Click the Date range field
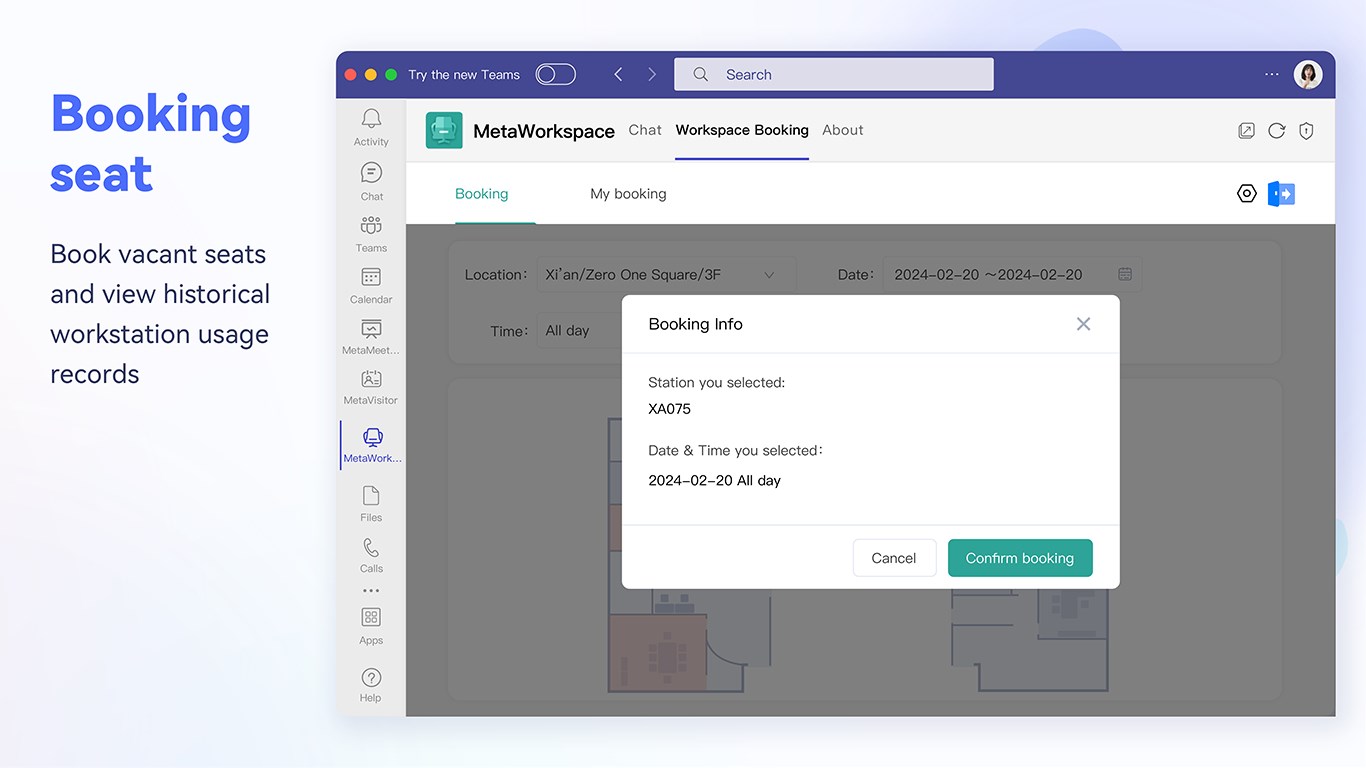The image size is (1366, 768). 1012,275
